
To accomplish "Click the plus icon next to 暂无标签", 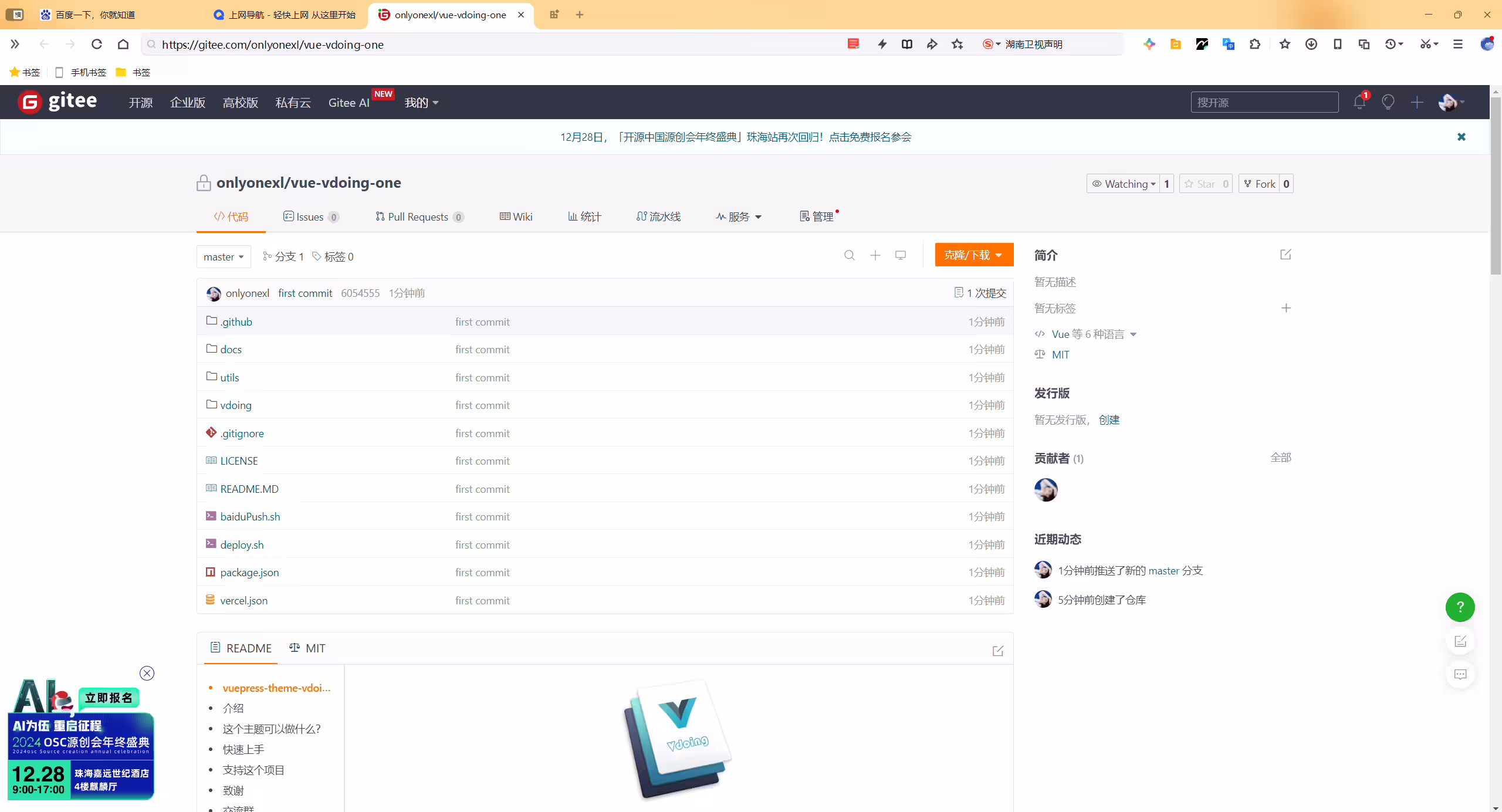I will point(1286,308).
